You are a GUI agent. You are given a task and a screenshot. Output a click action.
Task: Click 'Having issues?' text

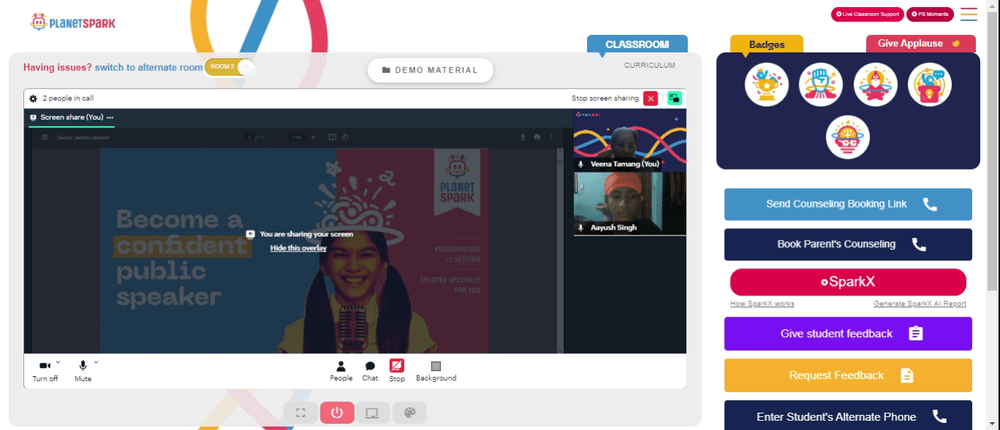click(57, 67)
